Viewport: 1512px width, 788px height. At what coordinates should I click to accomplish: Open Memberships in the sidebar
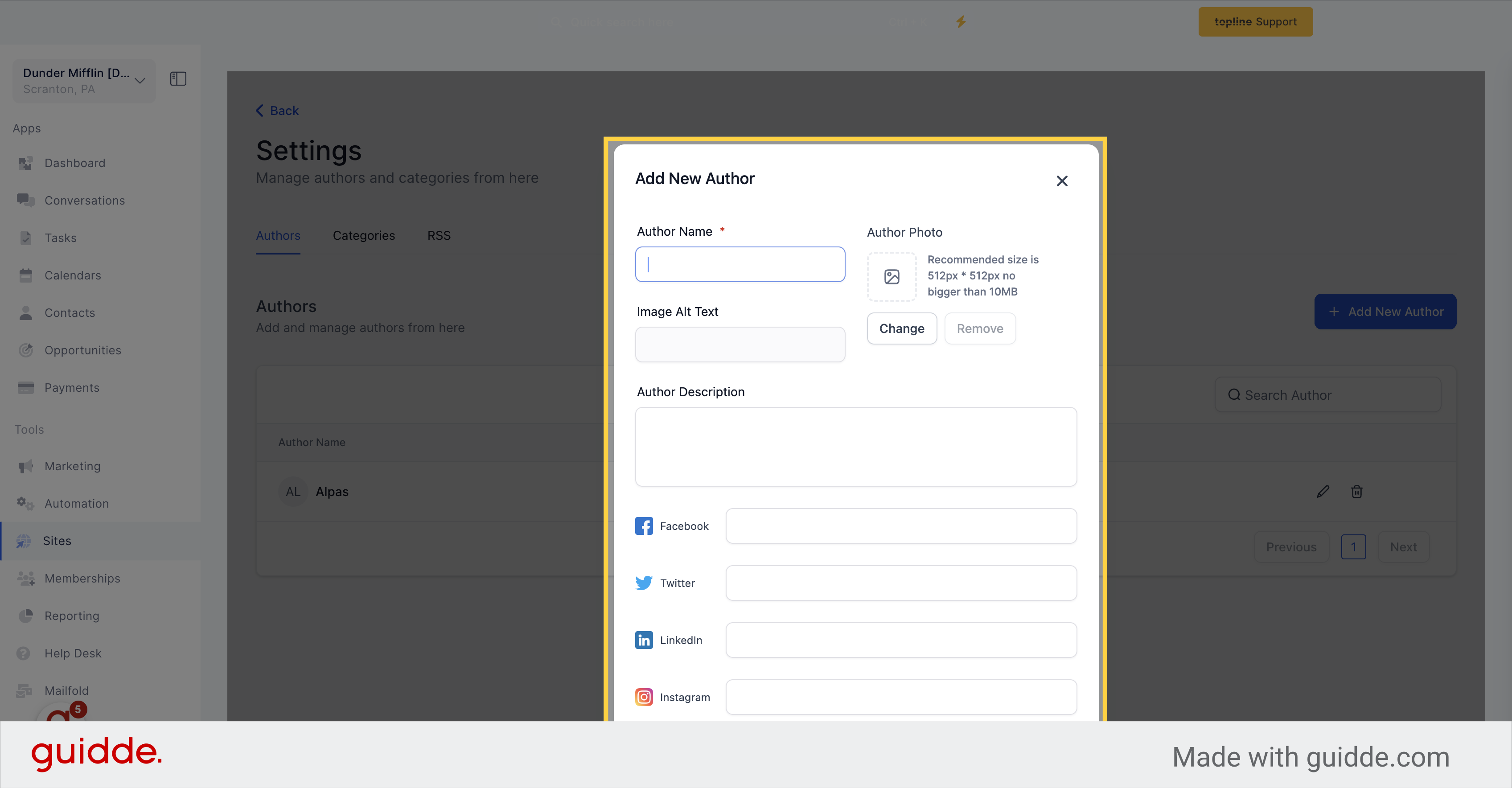coord(82,579)
